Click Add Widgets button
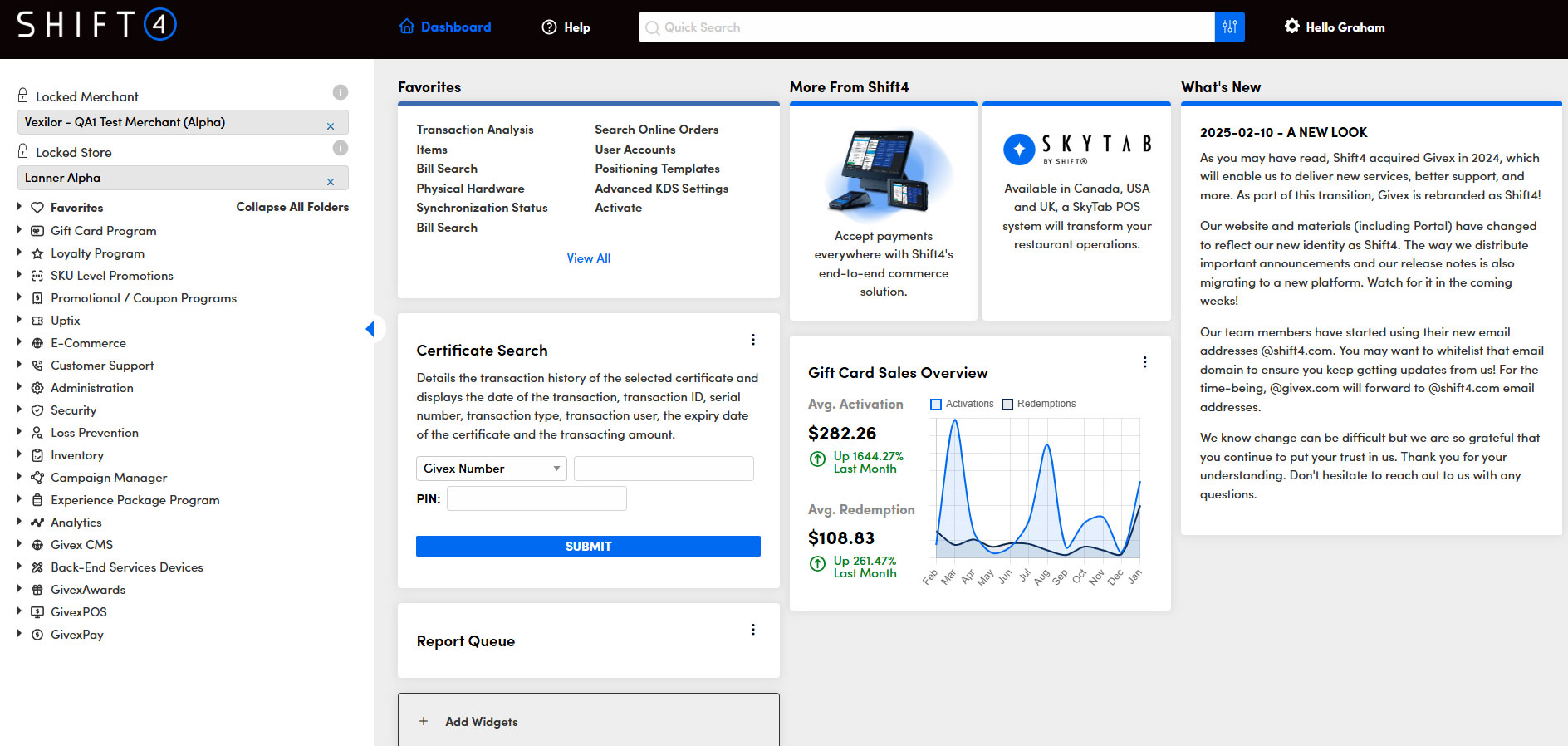1568x746 pixels. (588, 721)
